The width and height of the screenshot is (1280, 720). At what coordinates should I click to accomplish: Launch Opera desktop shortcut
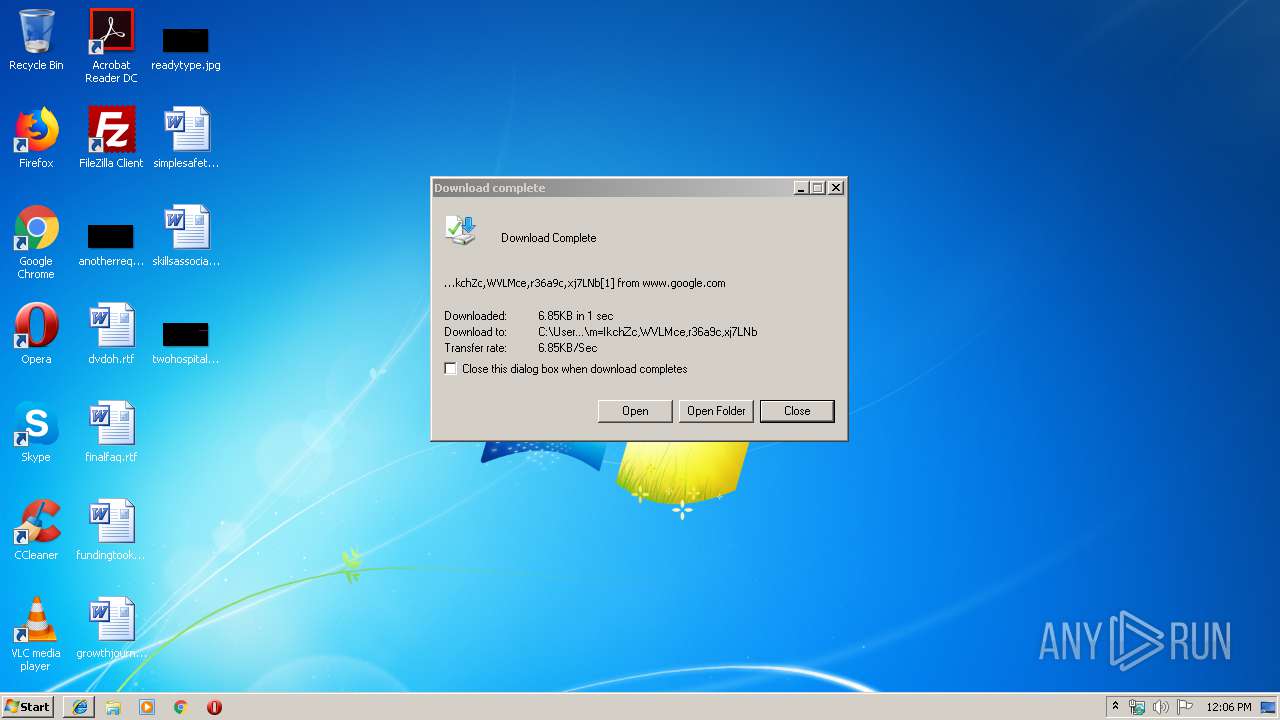pos(36,334)
